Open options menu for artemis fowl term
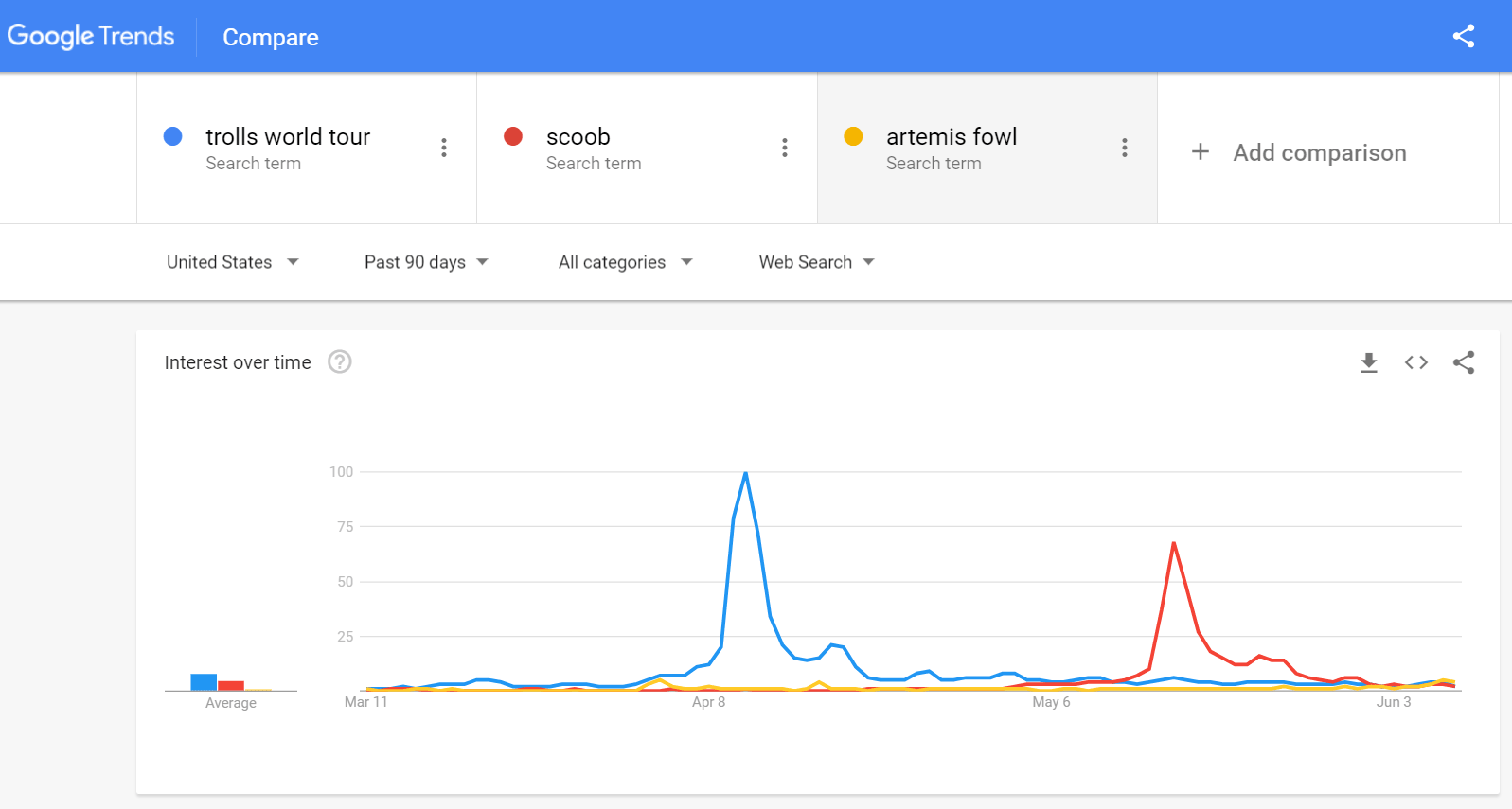Image resolution: width=1512 pixels, height=809 pixels. [x=1124, y=148]
